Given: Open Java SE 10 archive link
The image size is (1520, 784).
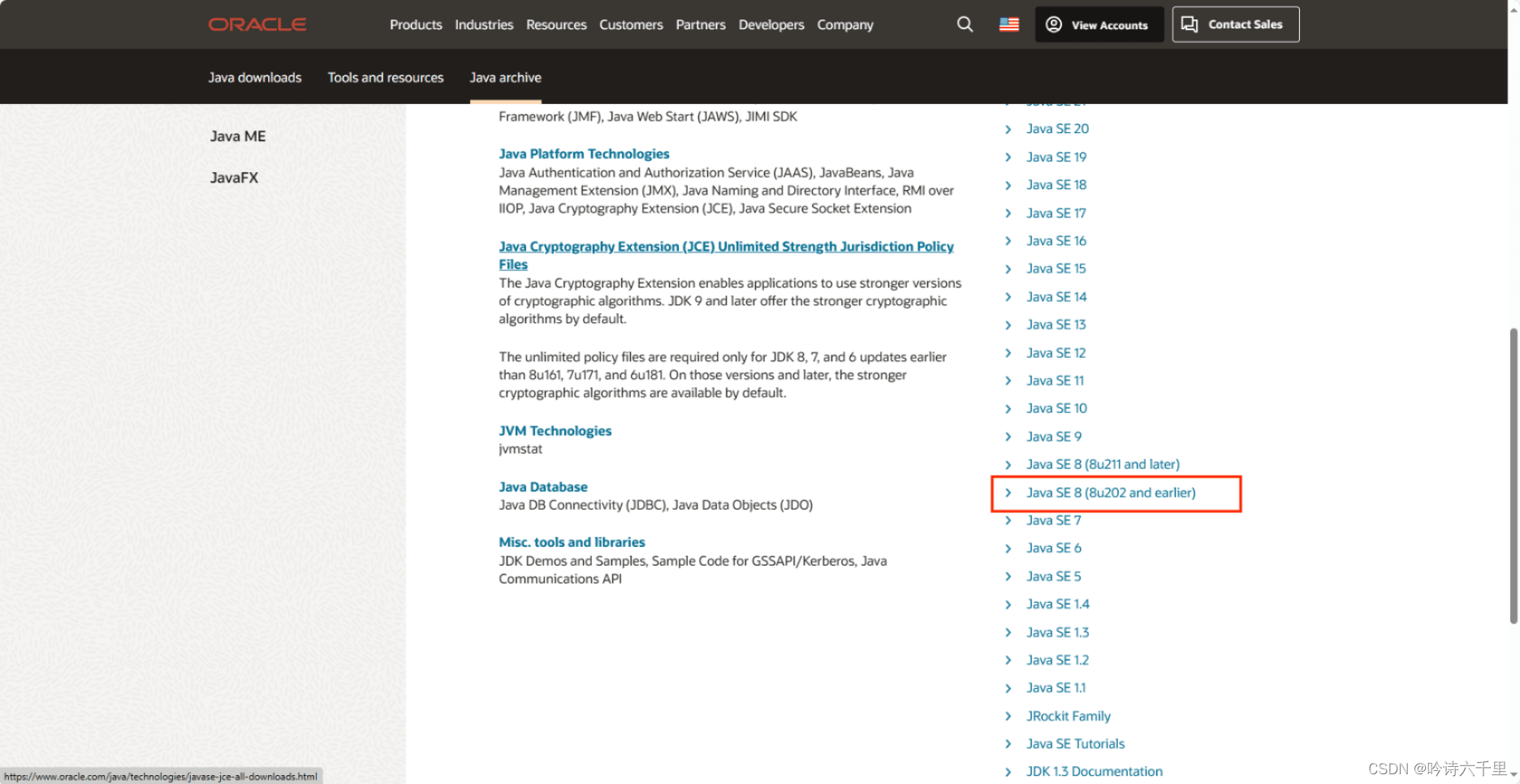Looking at the screenshot, I should [1056, 407].
